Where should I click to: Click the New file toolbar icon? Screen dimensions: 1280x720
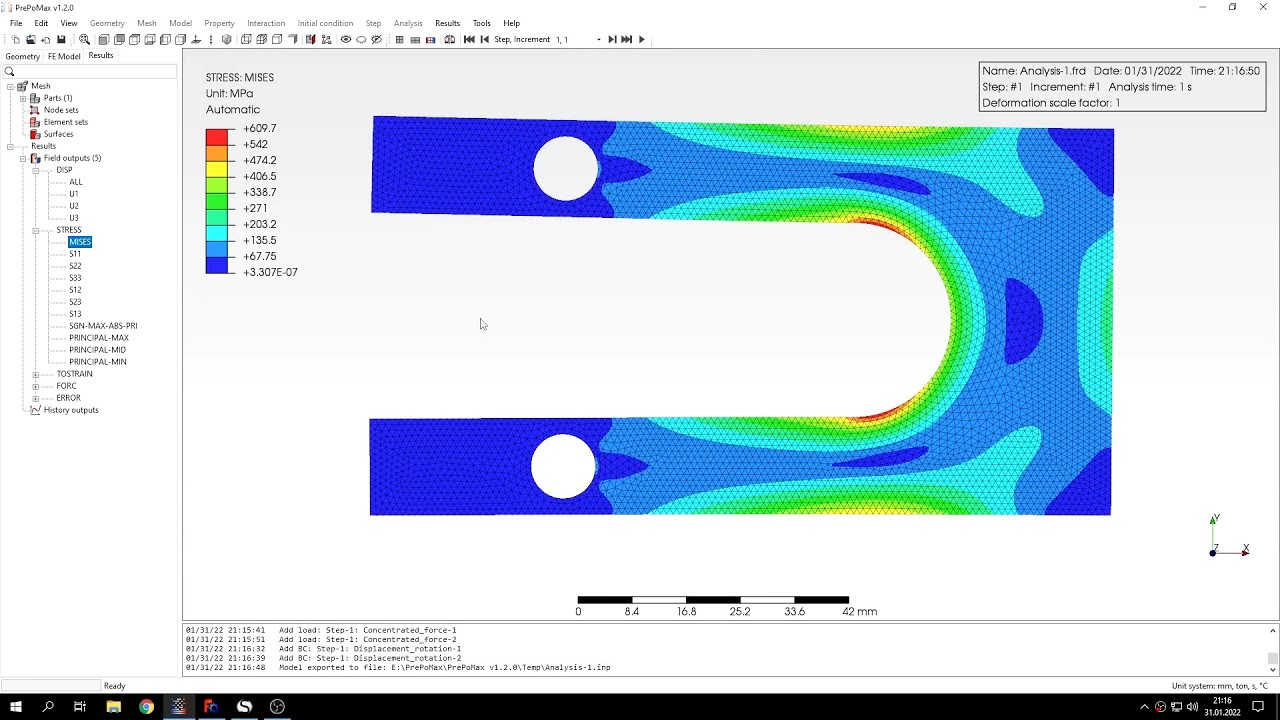pos(16,40)
